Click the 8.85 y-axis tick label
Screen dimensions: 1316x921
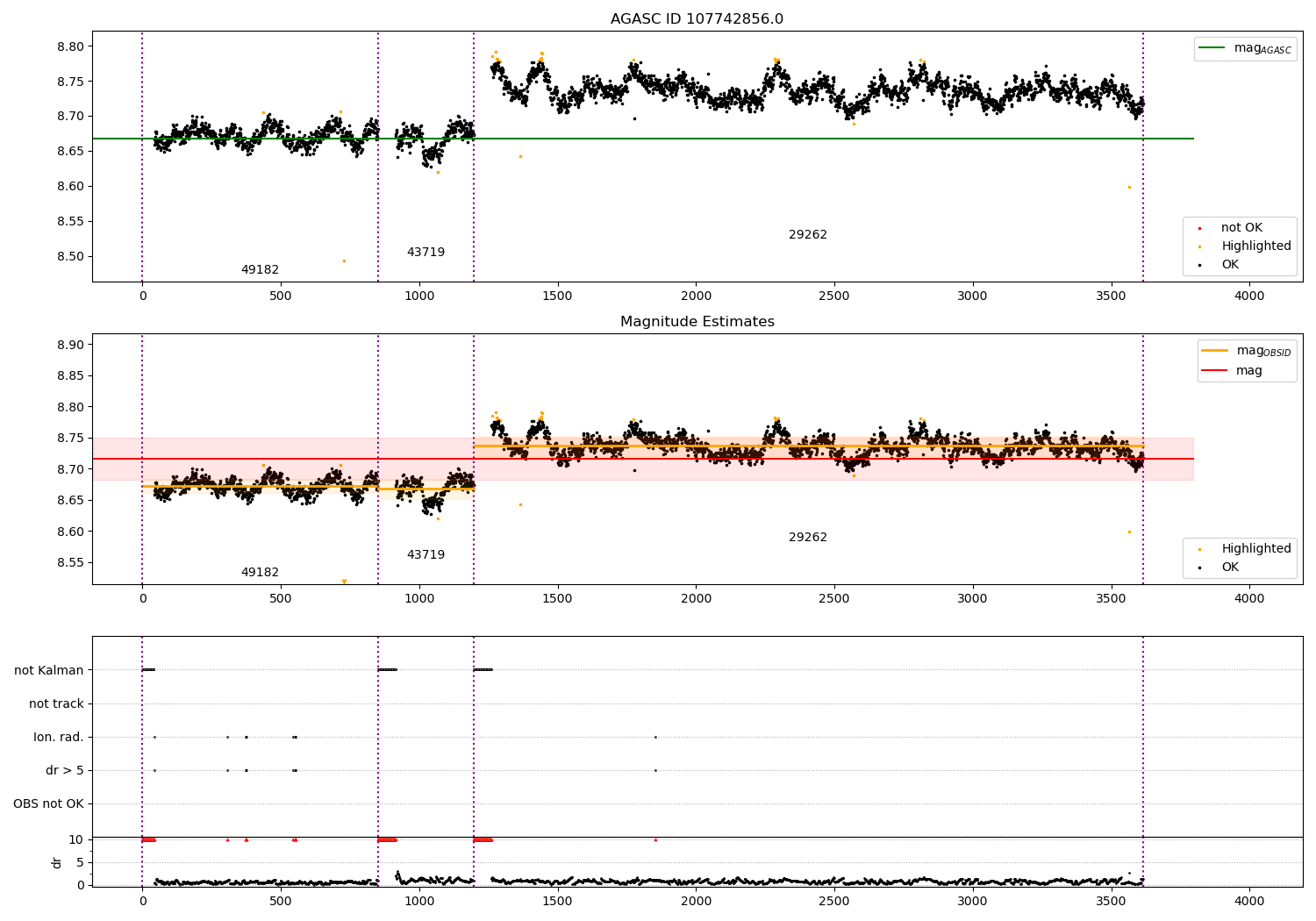click(70, 376)
